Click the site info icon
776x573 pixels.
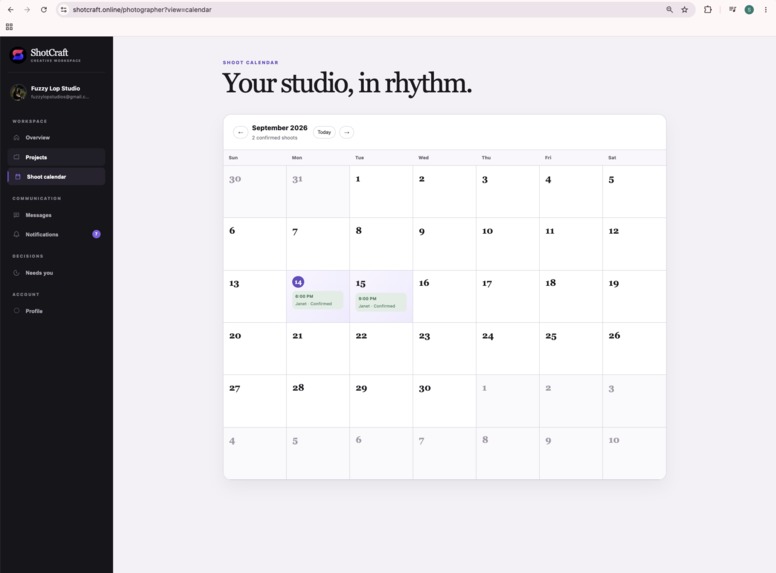64,9
